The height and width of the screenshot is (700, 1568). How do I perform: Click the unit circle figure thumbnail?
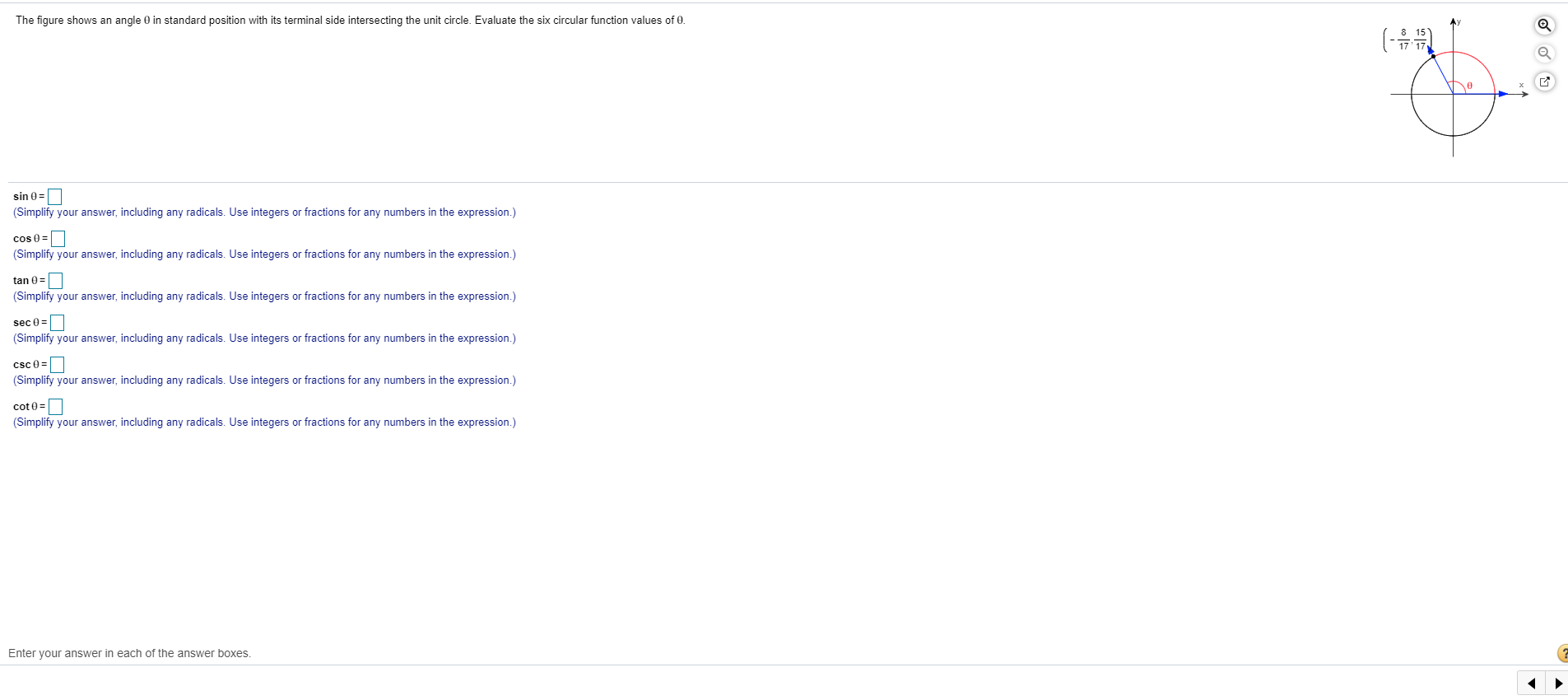click(x=1455, y=86)
